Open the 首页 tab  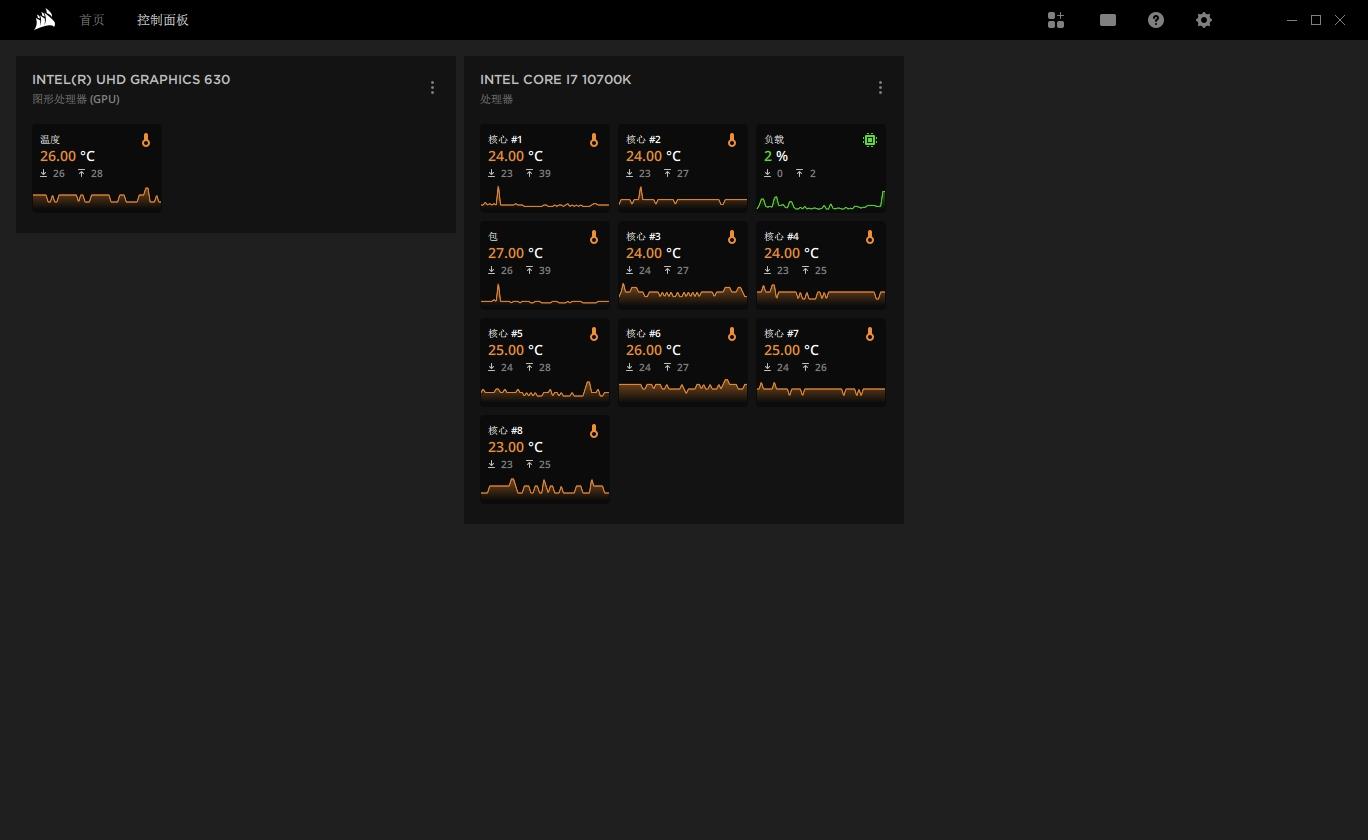92,20
